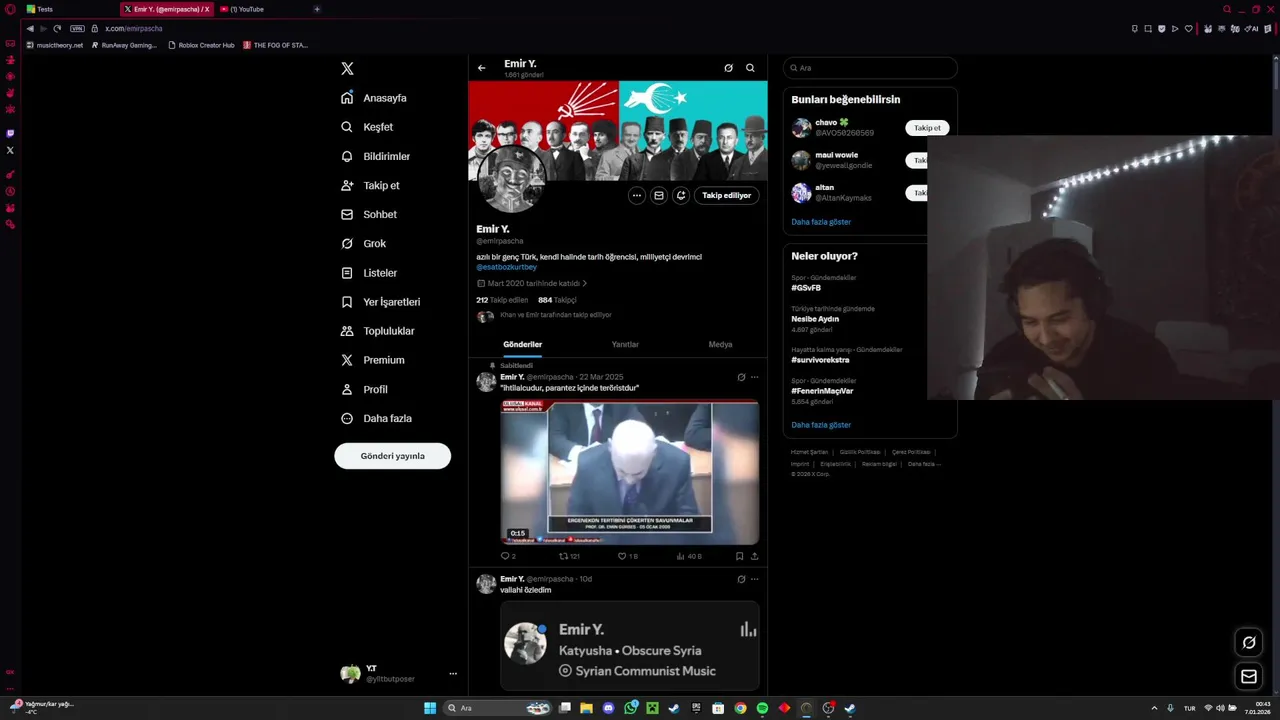This screenshot has width=1280, height=720.
Task: Click search icon in profile header
Action: click(750, 68)
